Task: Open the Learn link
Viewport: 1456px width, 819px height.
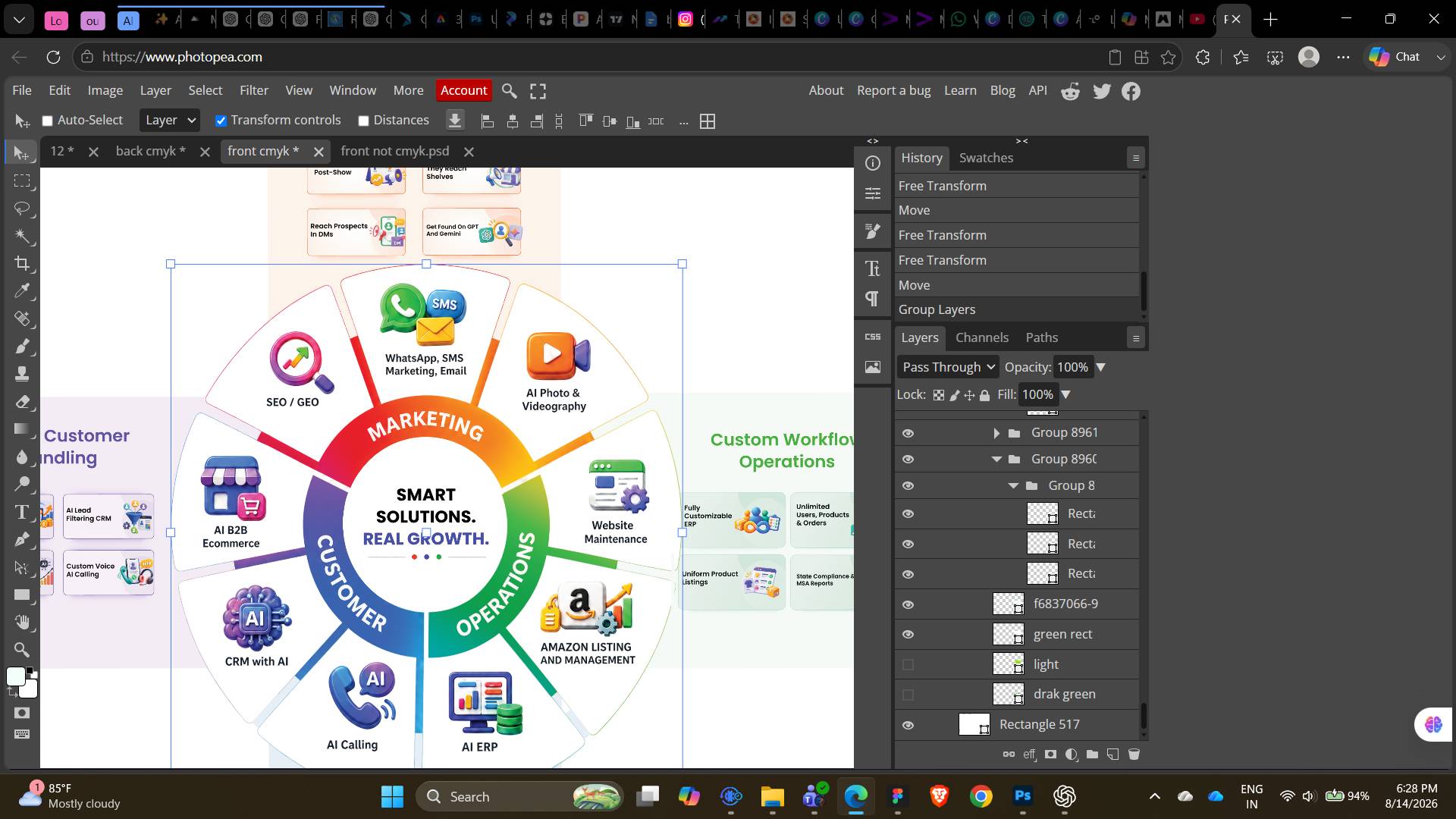Action: click(960, 90)
